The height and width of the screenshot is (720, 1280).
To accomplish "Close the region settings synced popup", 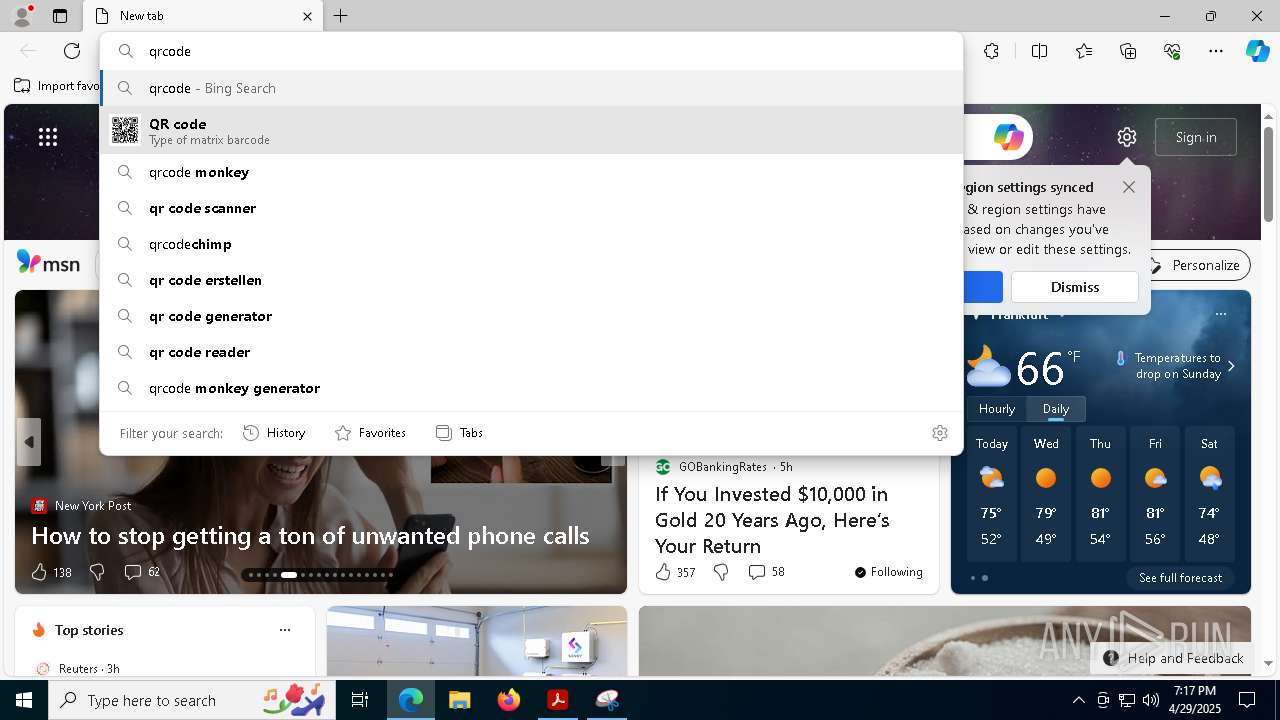I will [x=1129, y=187].
